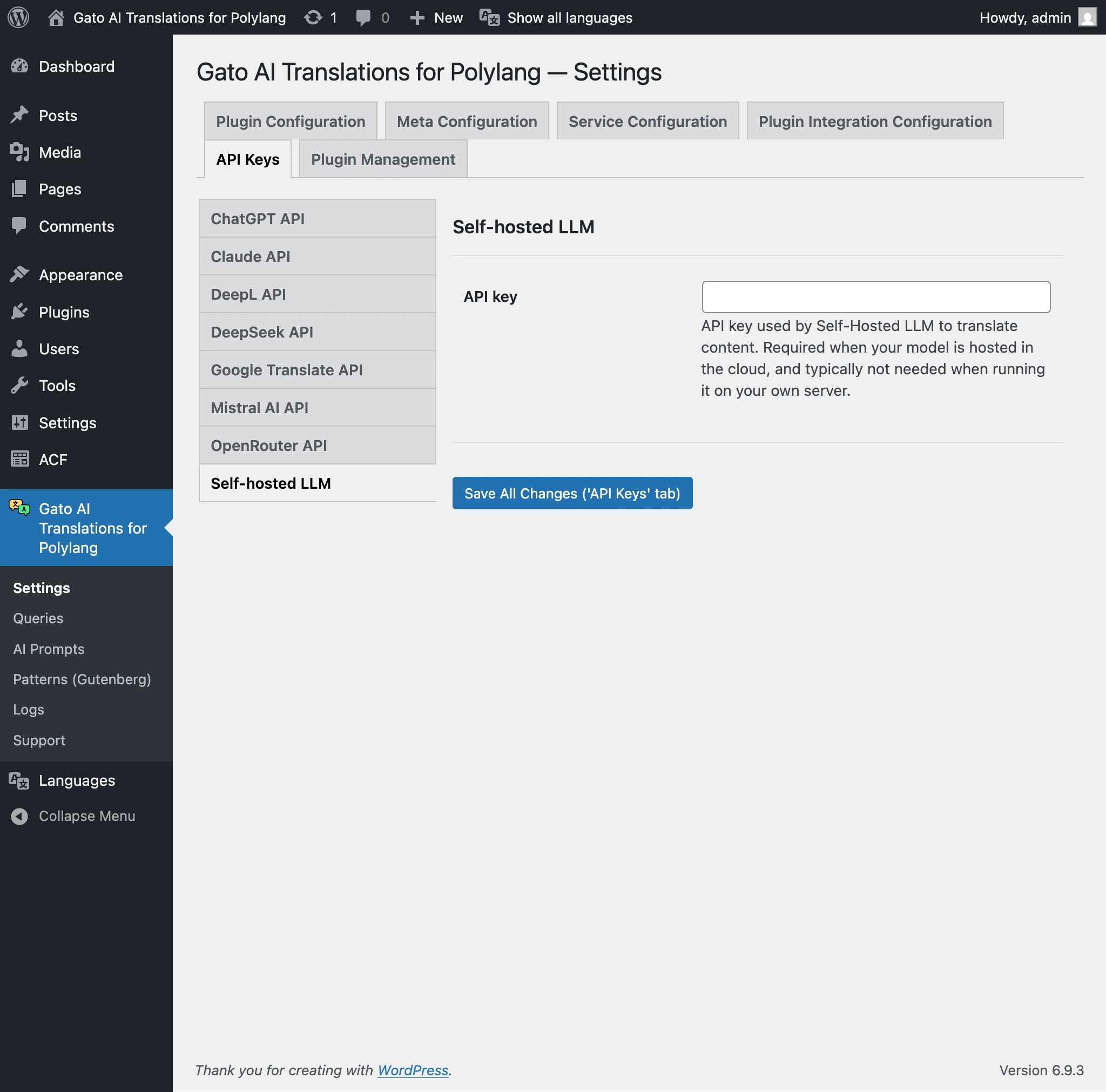
Task: Click the API key input field
Action: [876, 296]
